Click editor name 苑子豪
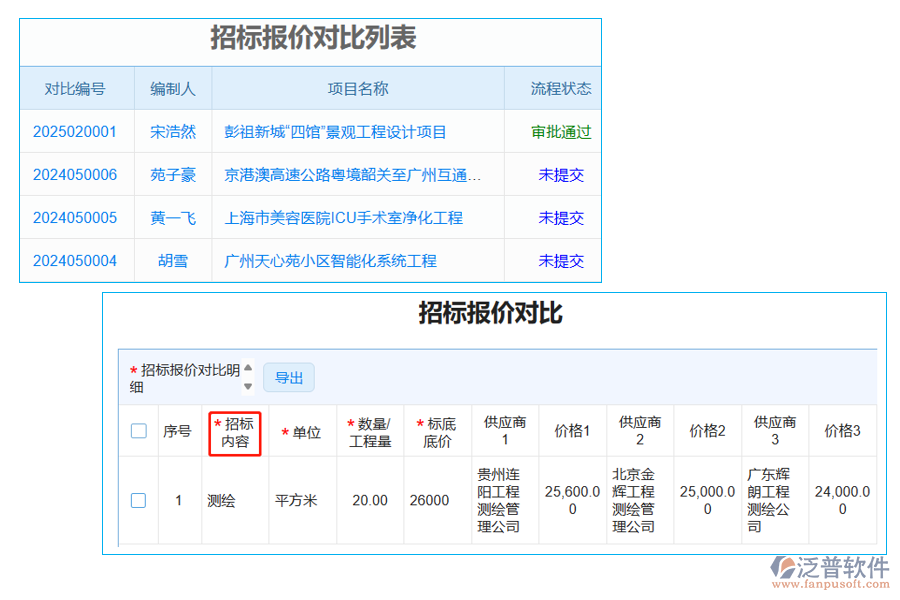The height and width of the screenshot is (600, 900). coord(172,174)
